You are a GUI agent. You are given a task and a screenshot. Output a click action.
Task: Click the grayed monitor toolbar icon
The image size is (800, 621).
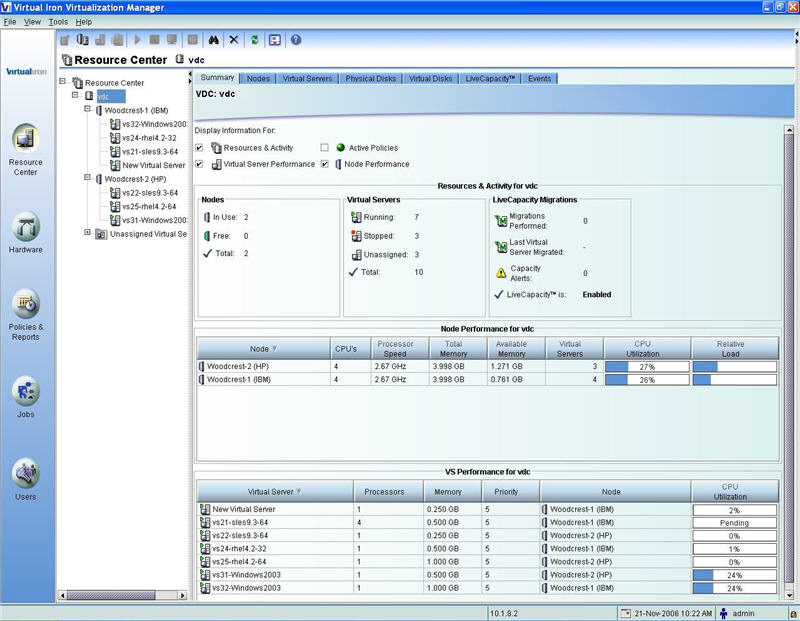172,40
